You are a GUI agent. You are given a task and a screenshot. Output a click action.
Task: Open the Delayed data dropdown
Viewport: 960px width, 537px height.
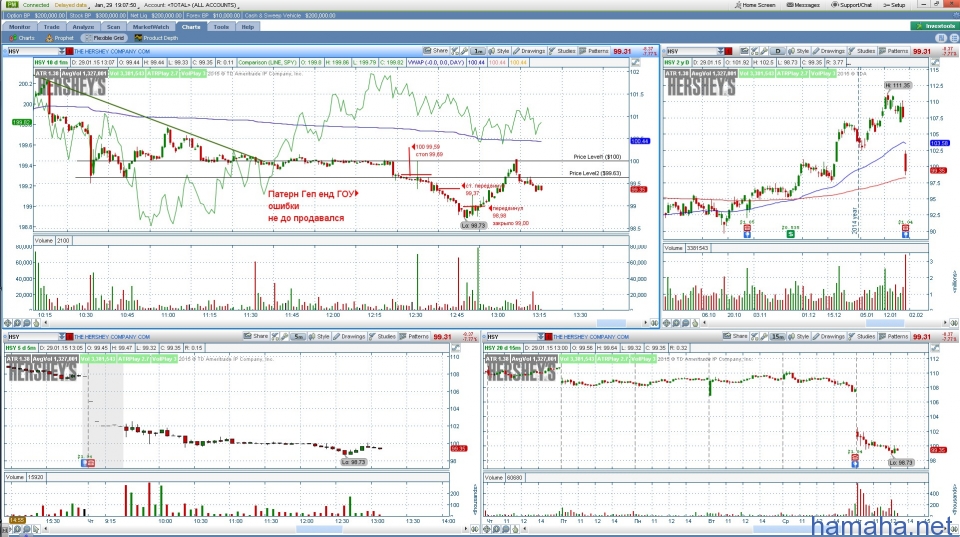[70, 5]
